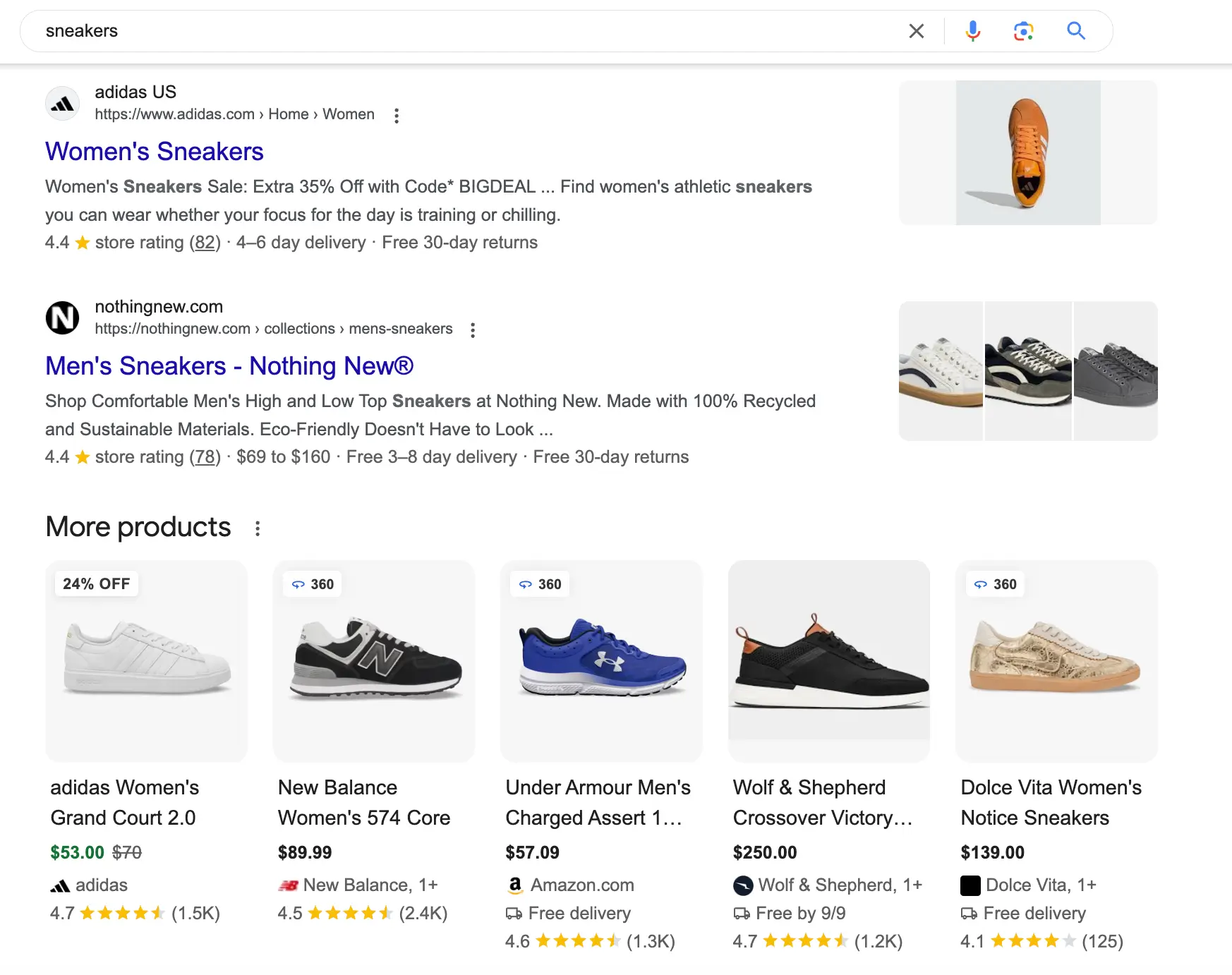View the orange adidas shoe thumbnail
The height and width of the screenshot is (975, 1232).
[x=1028, y=152]
